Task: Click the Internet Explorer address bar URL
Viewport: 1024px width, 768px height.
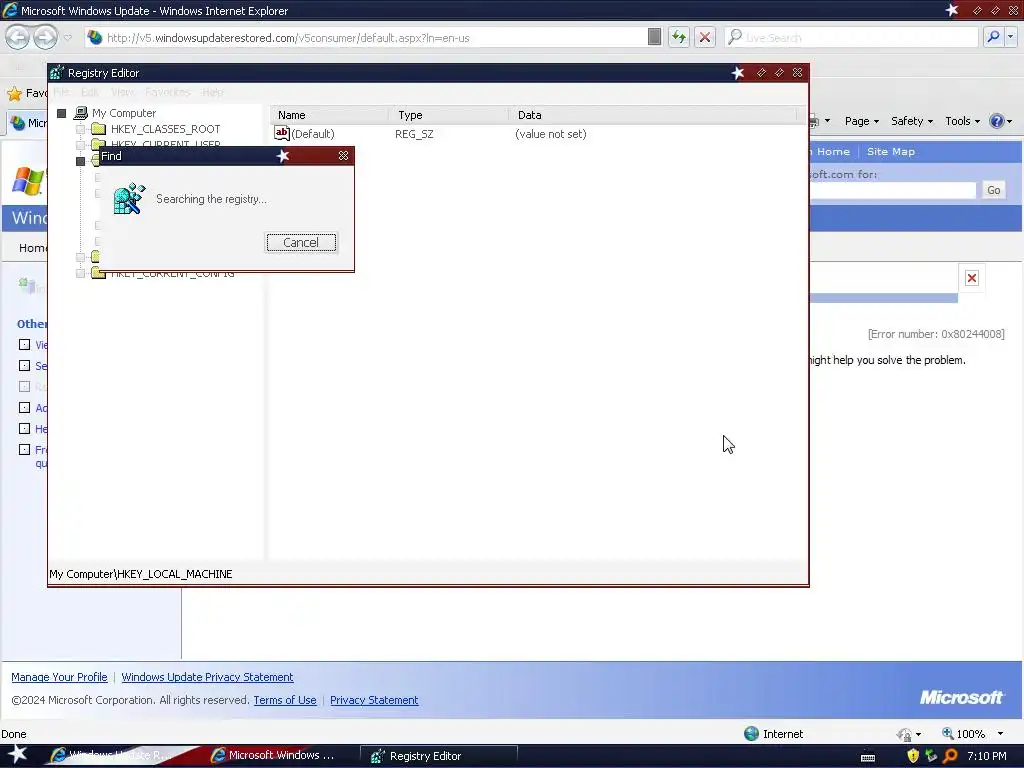Action: tap(288, 38)
